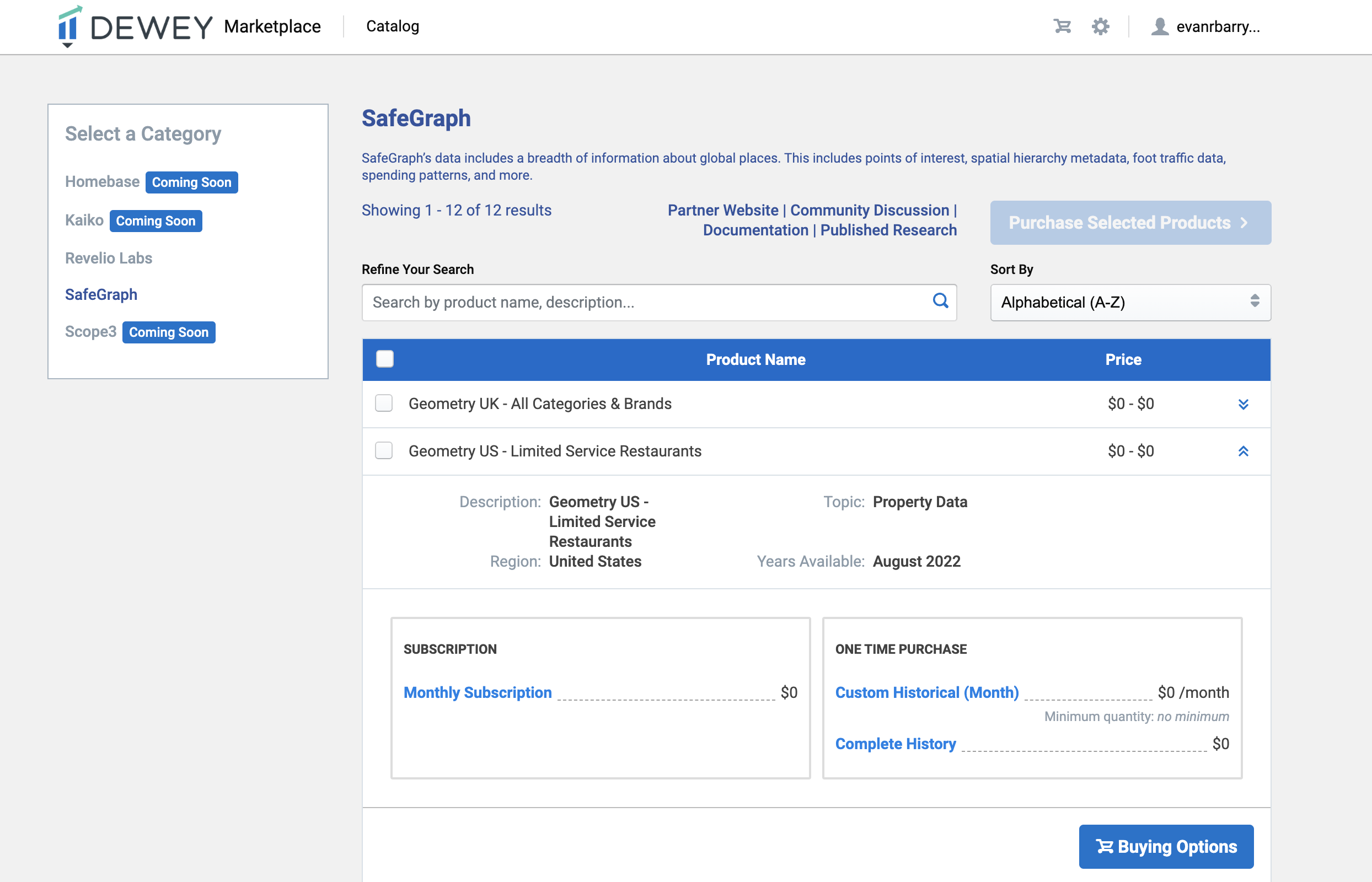Open the Partner Website link
The width and height of the screenshot is (1372, 882).
click(722, 210)
